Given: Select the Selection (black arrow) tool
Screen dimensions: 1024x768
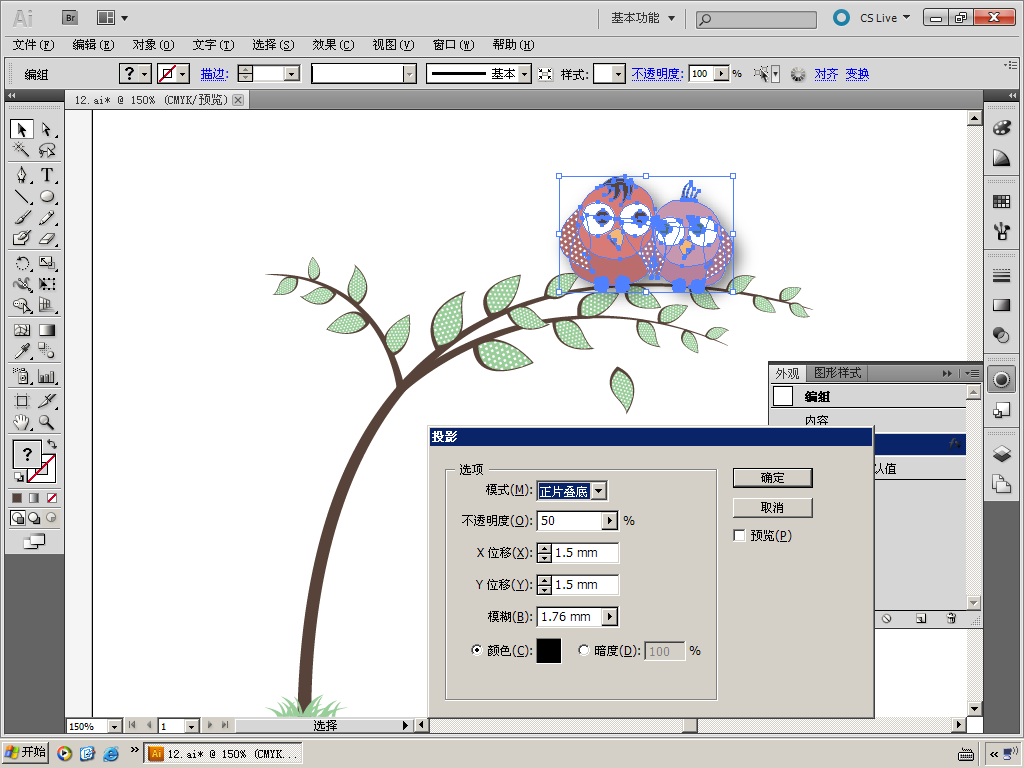Looking at the screenshot, I should click(x=22, y=129).
